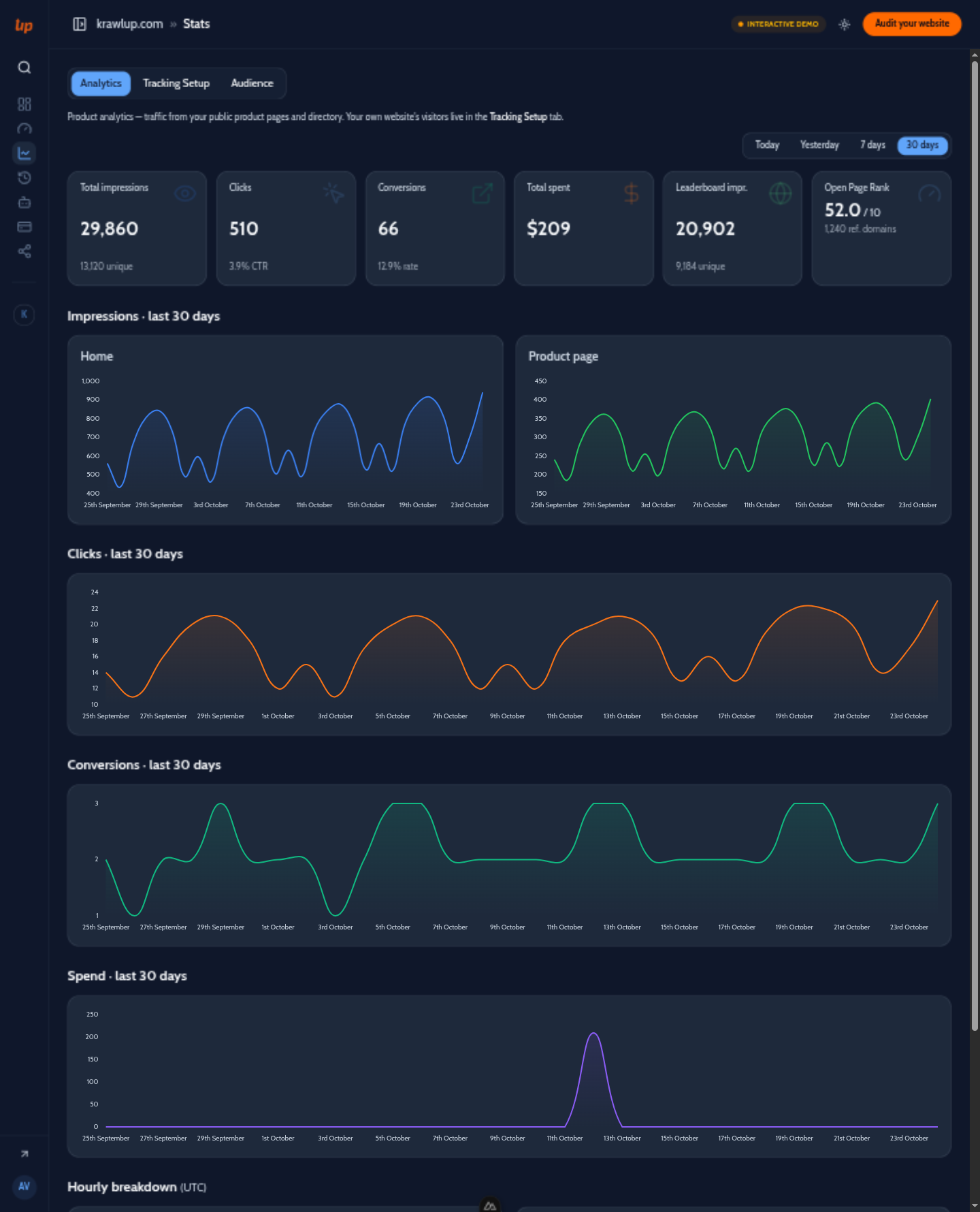Click the 'Audit your website' button
This screenshot has height=1212, width=980.
[912, 24]
